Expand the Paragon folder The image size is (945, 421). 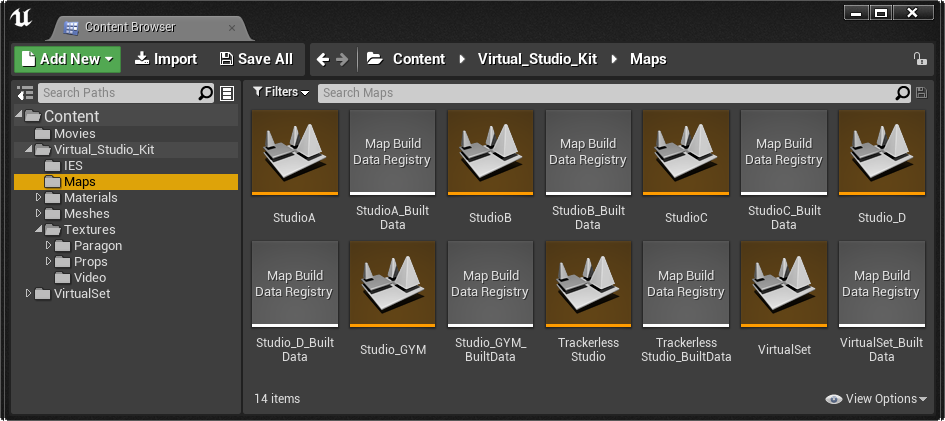click(49, 246)
